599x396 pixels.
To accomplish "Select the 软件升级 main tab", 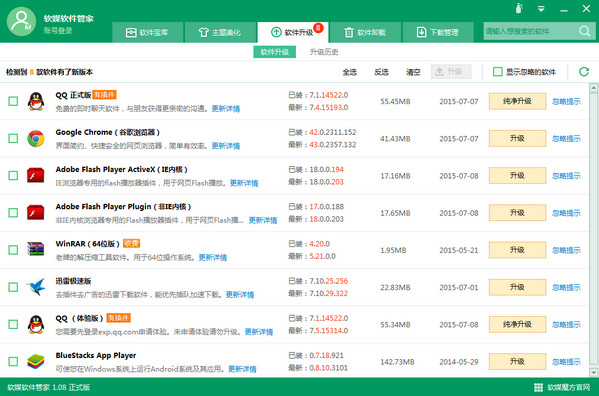I will point(293,32).
